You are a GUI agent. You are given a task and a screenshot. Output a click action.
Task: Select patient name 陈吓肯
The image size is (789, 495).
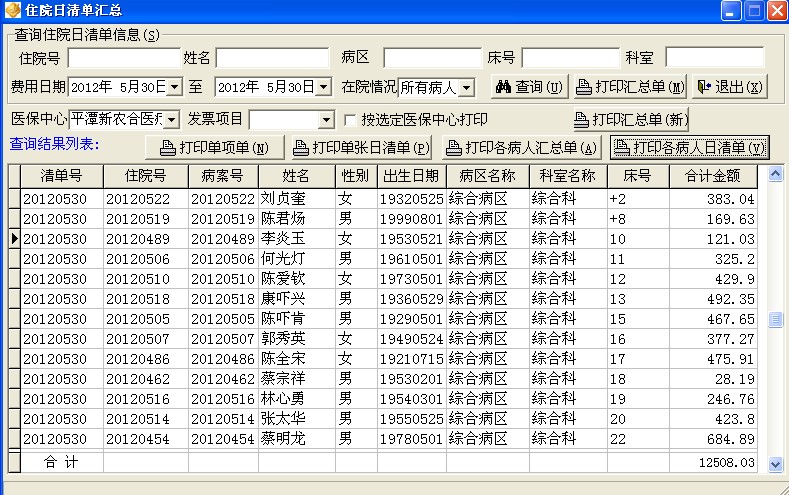(x=283, y=319)
